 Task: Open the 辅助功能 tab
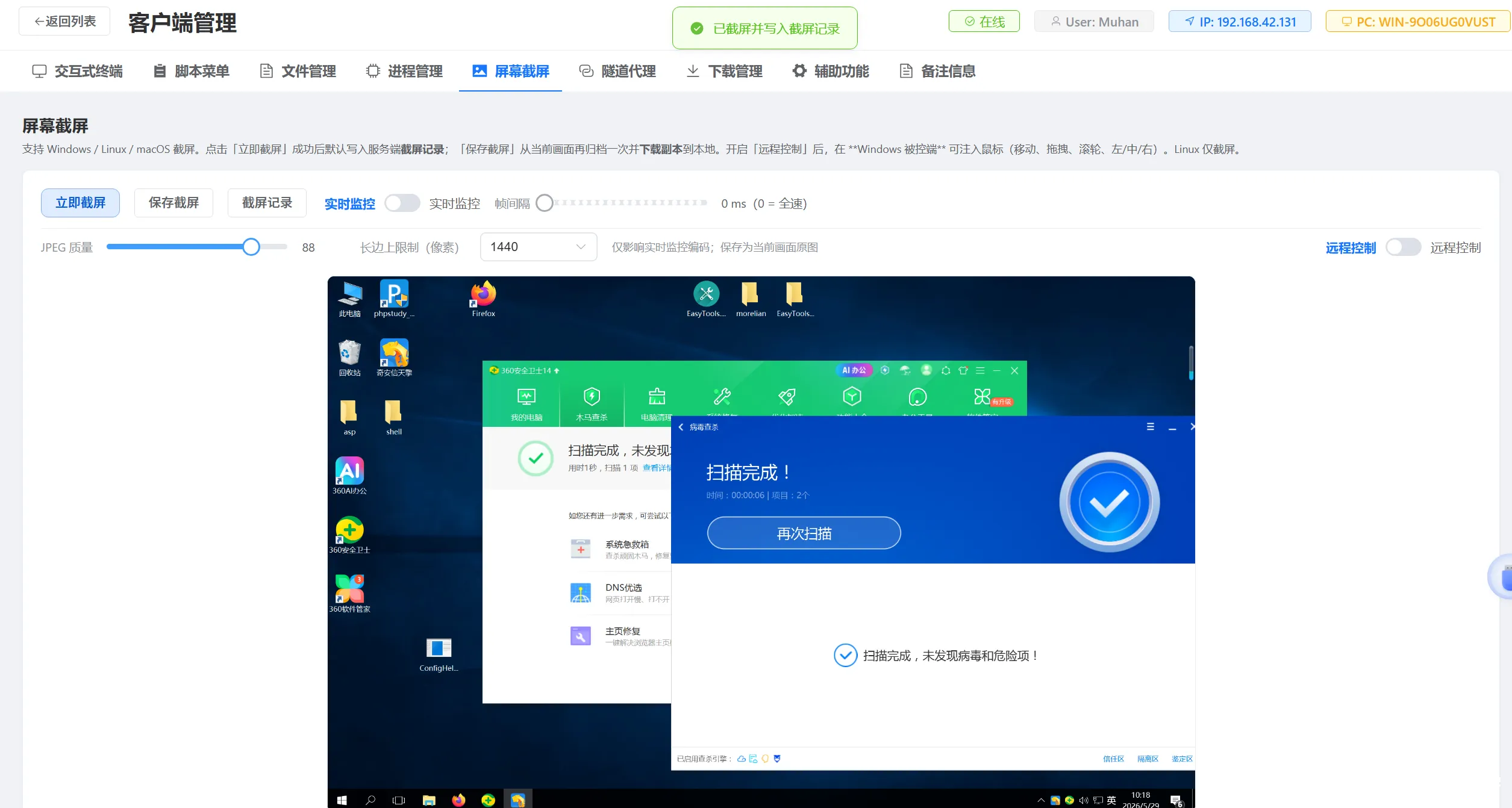tap(831, 71)
